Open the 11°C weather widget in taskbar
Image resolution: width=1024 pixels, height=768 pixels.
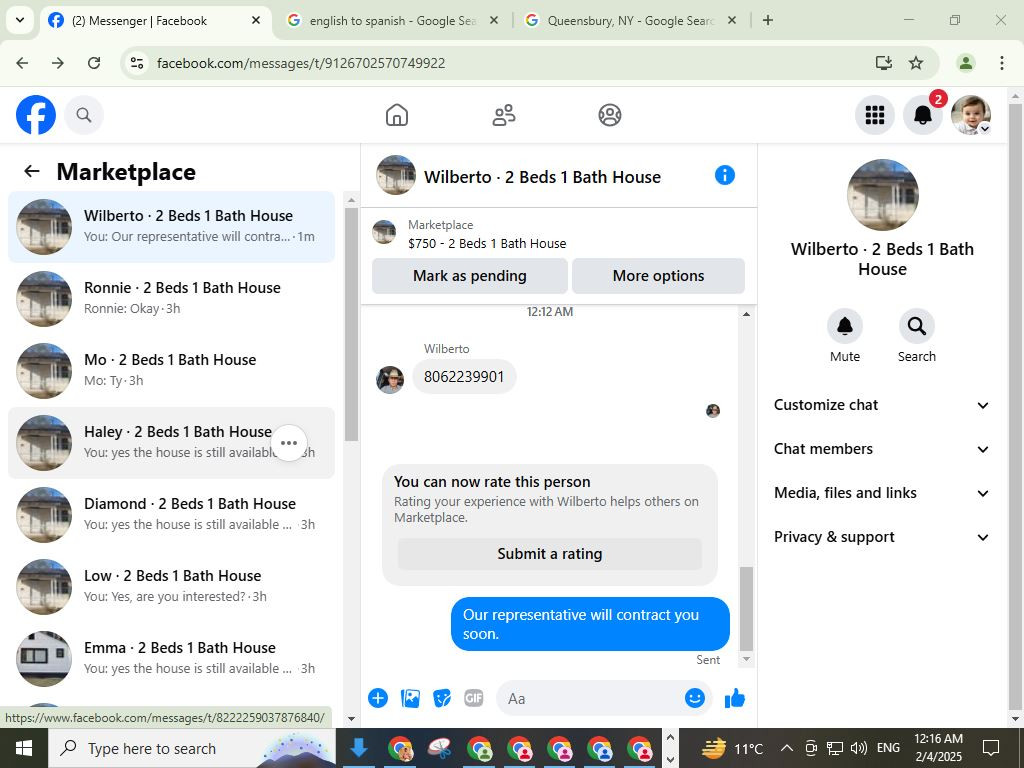732,748
